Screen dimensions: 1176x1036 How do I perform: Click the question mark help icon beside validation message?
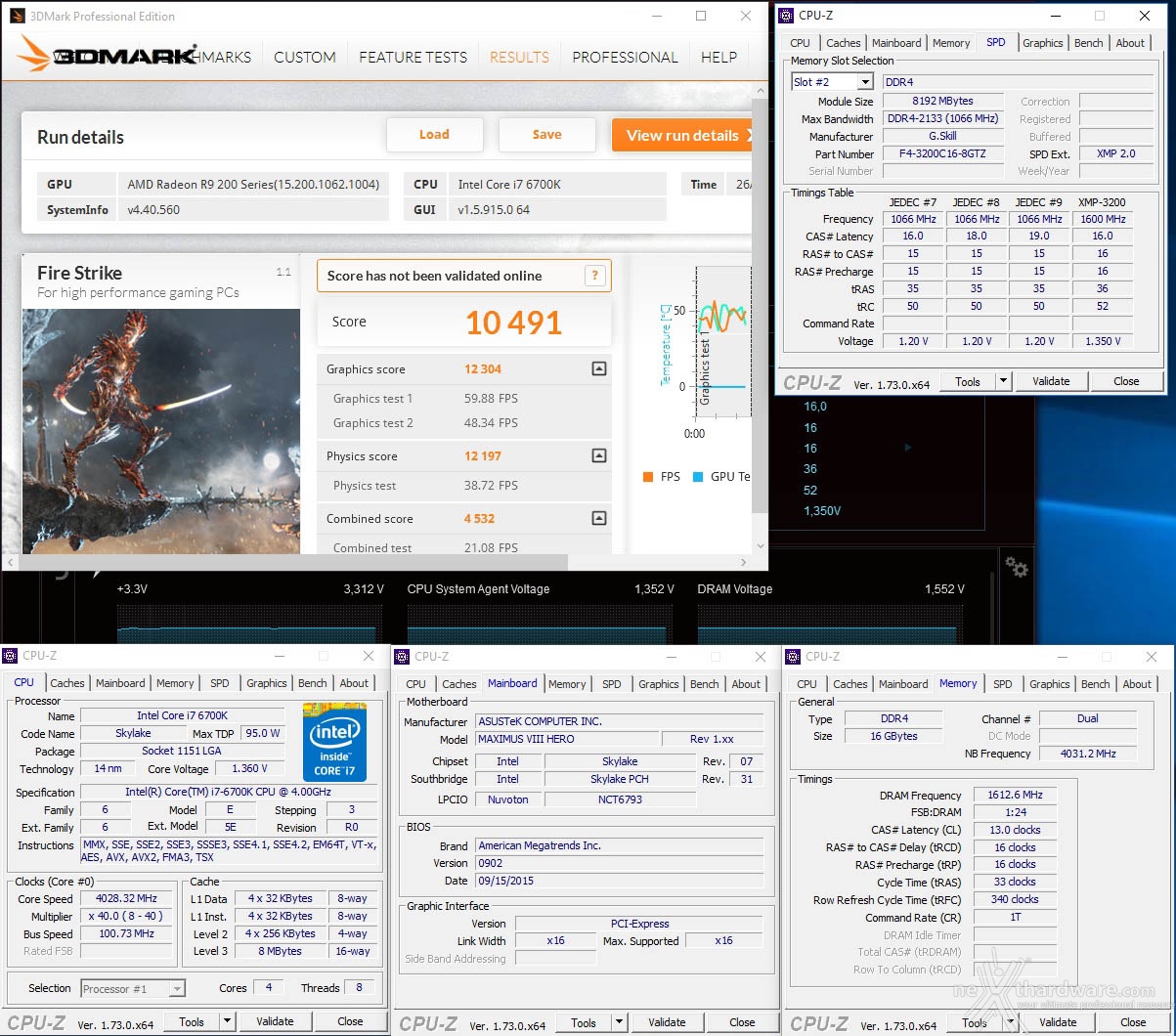pyautogui.click(x=594, y=276)
